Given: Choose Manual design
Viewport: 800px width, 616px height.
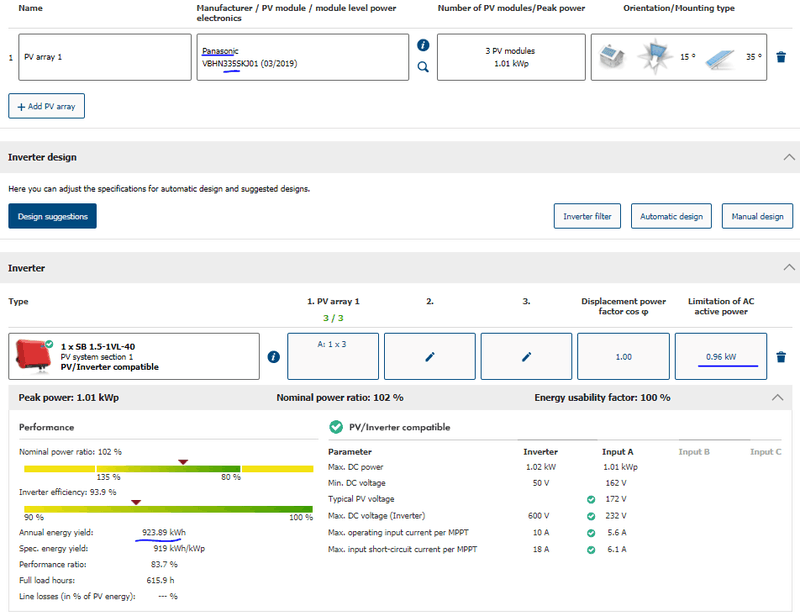Looking at the screenshot, I should pos(757,216).
